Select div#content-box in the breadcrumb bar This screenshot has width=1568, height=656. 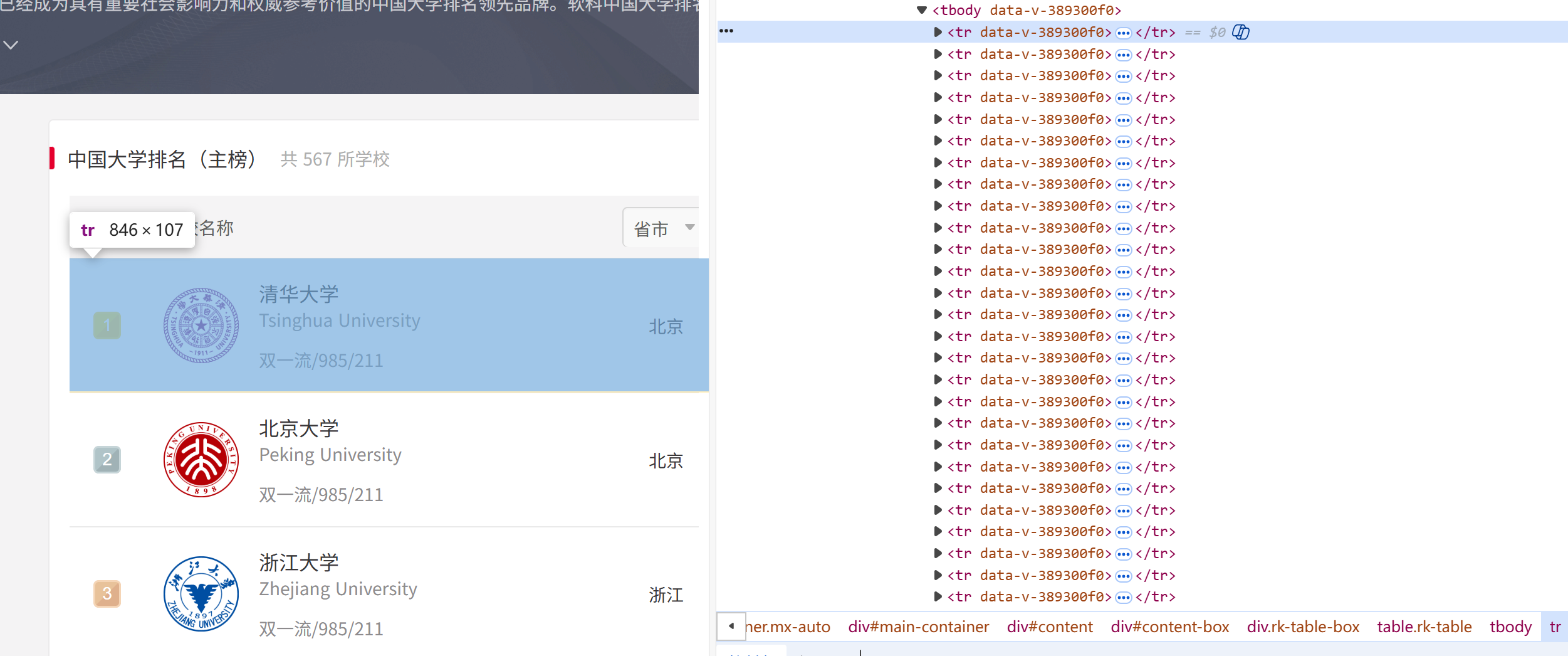(1169, 627)
